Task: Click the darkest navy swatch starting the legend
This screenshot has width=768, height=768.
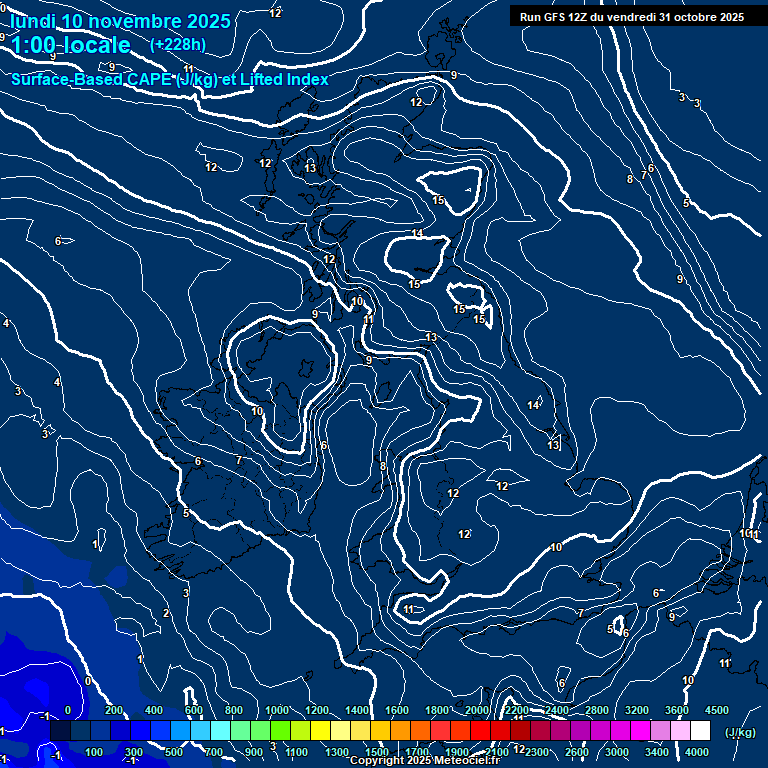Action: (x=60, y=730)
